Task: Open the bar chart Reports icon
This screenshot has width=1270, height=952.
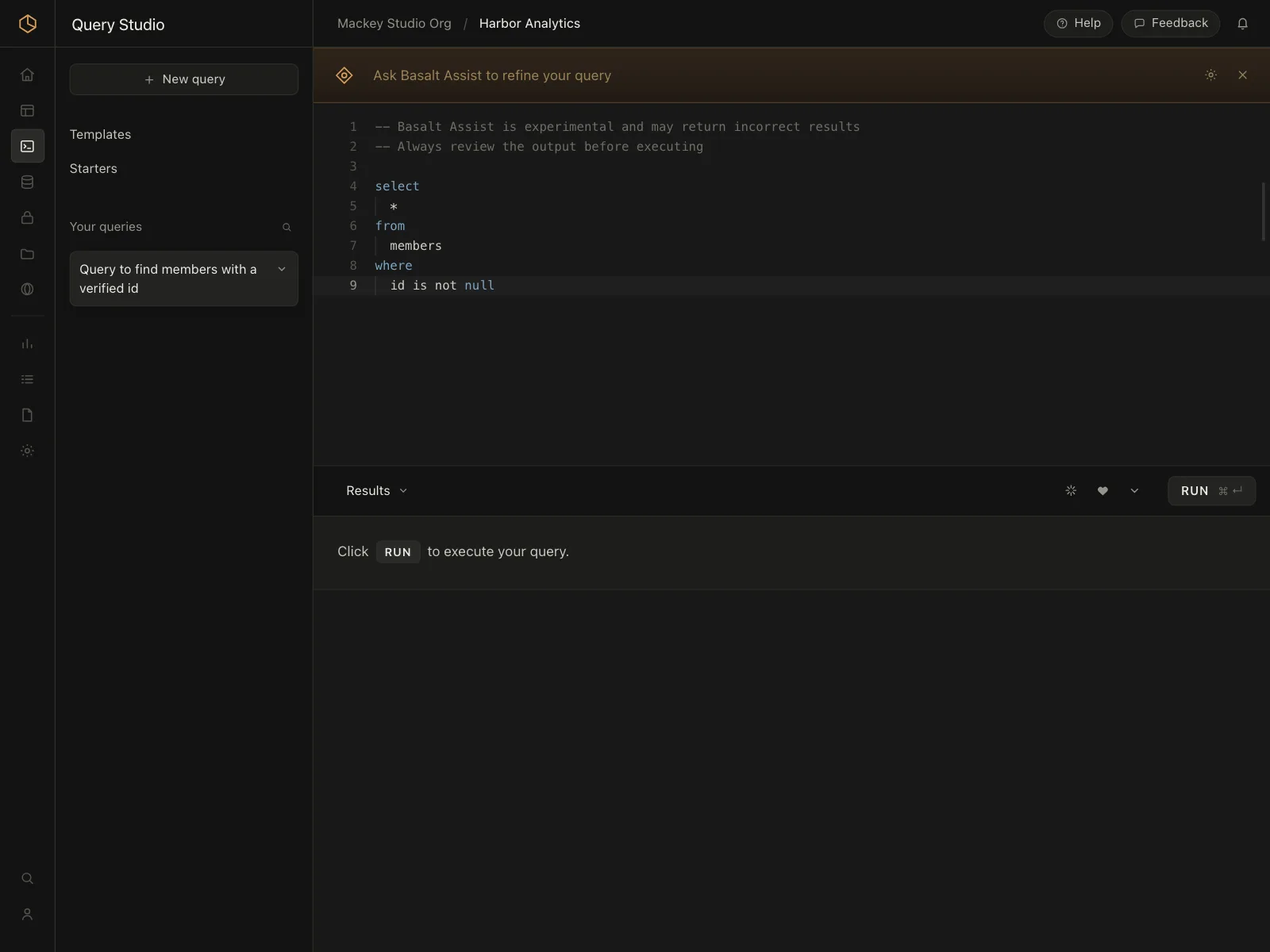Action: (27, 344)
